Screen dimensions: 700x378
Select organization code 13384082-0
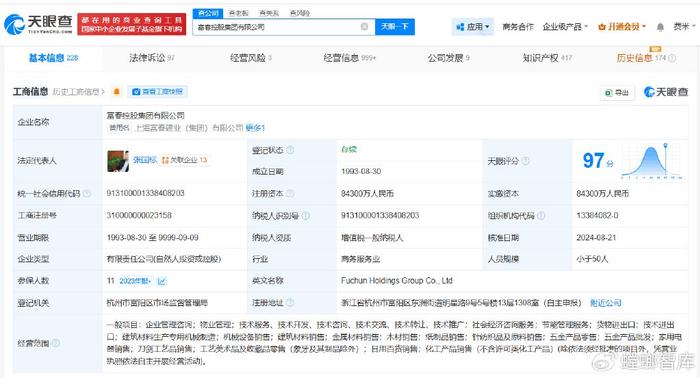click(x=597, y=216)
